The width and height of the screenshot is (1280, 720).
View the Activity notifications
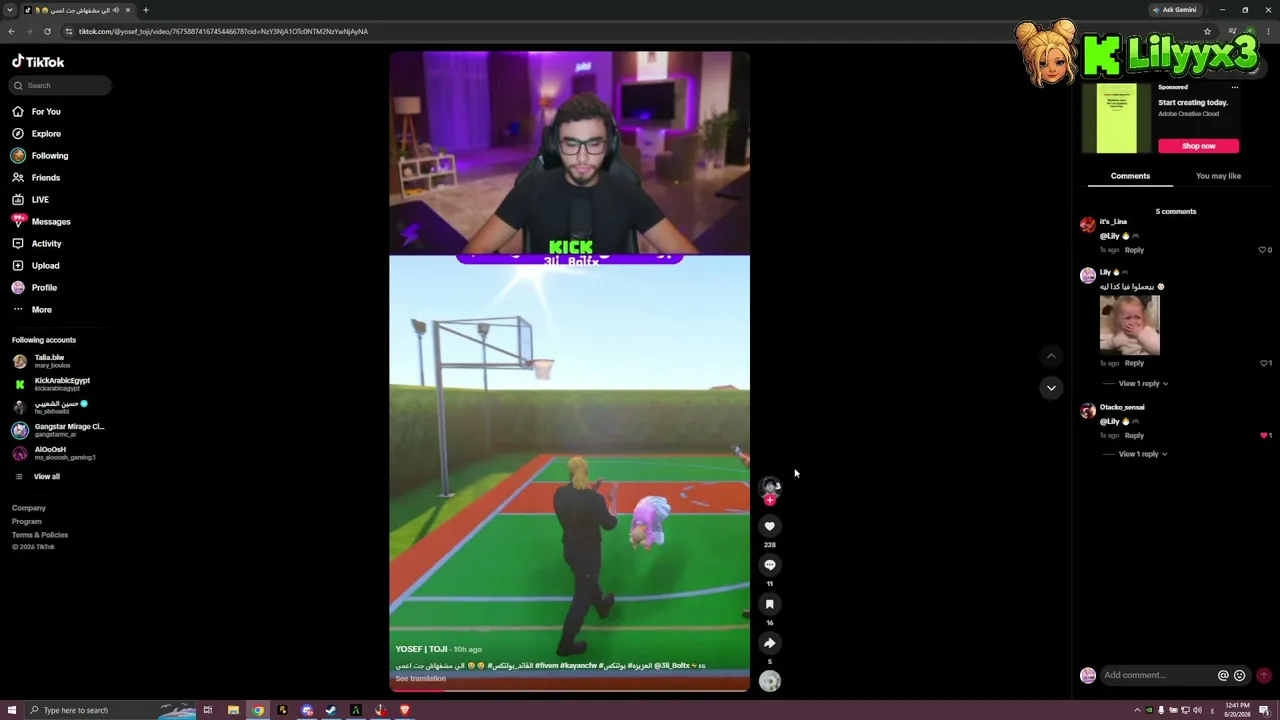[x=37, y=244]
